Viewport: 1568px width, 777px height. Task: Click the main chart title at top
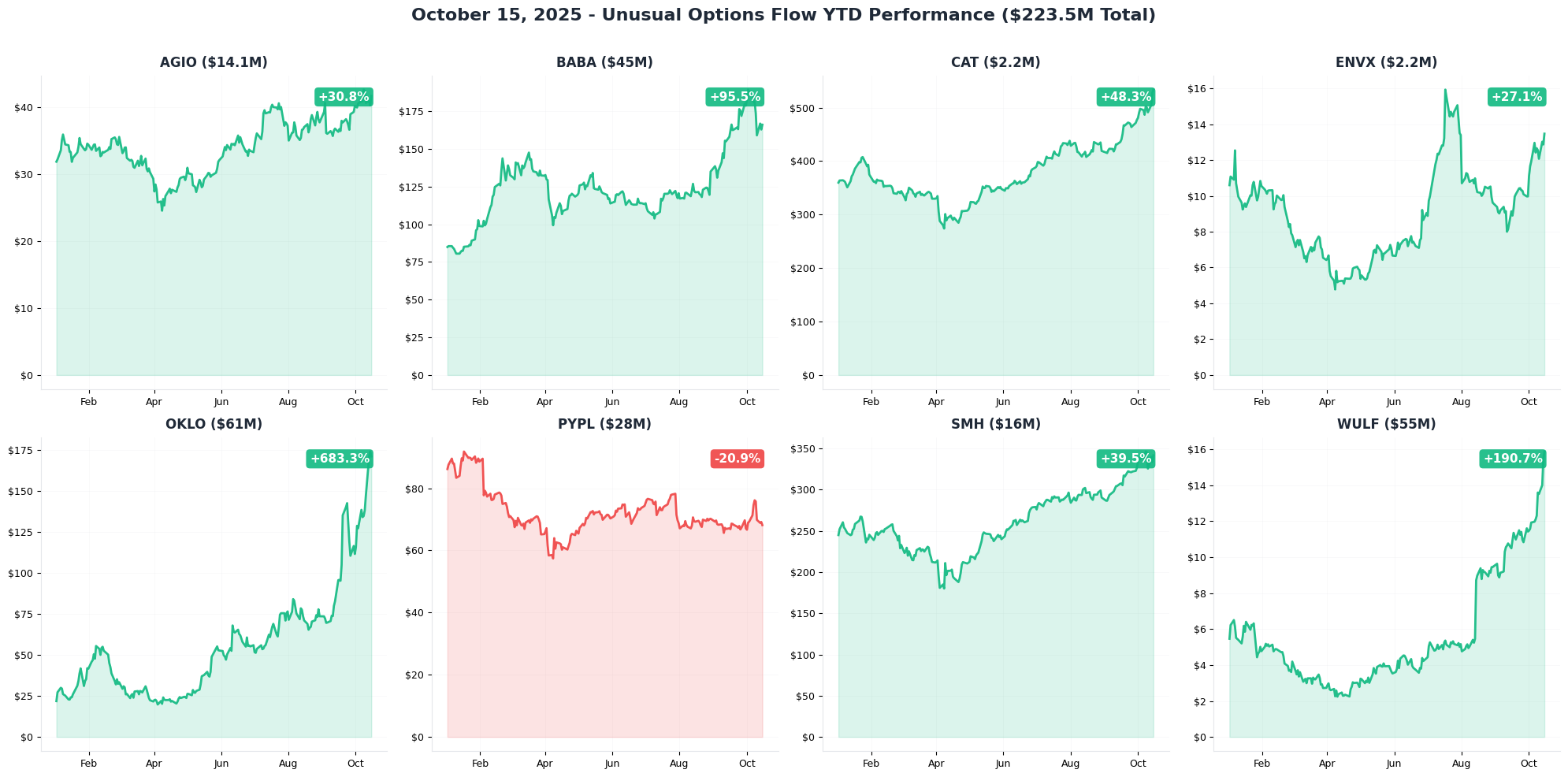783,15
